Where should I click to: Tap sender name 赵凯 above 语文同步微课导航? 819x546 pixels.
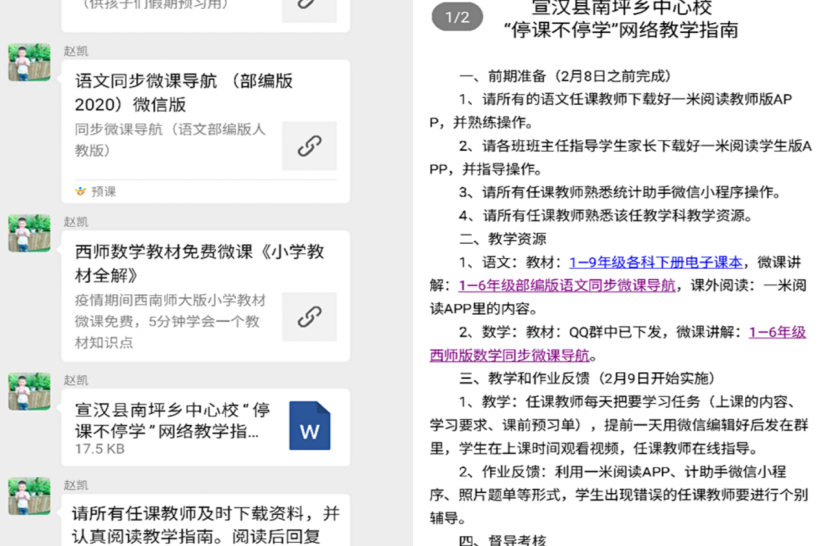pyautogui.click(x=76, y=51)
